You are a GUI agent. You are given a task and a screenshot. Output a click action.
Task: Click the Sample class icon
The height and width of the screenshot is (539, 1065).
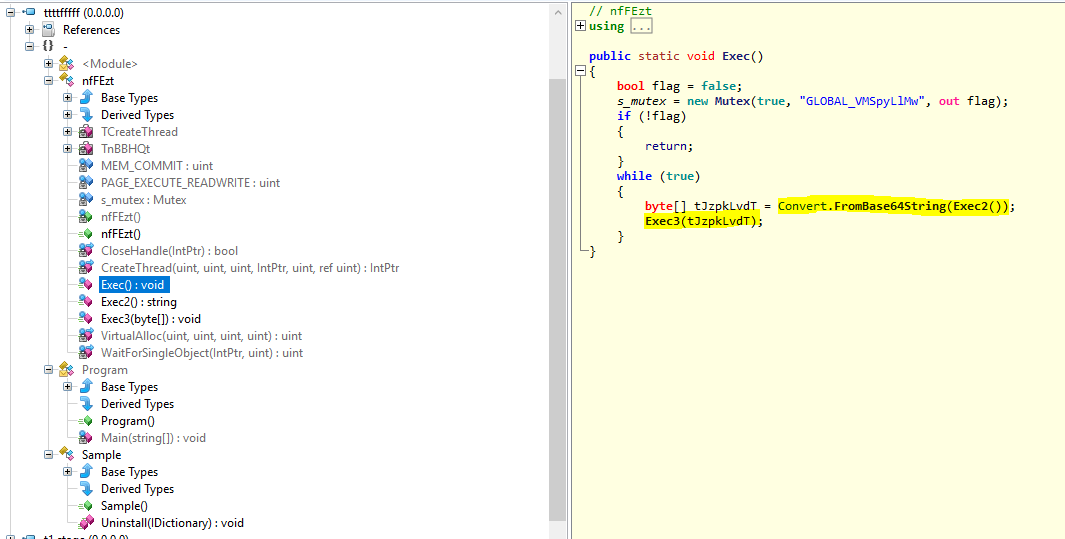pos(67,454)
